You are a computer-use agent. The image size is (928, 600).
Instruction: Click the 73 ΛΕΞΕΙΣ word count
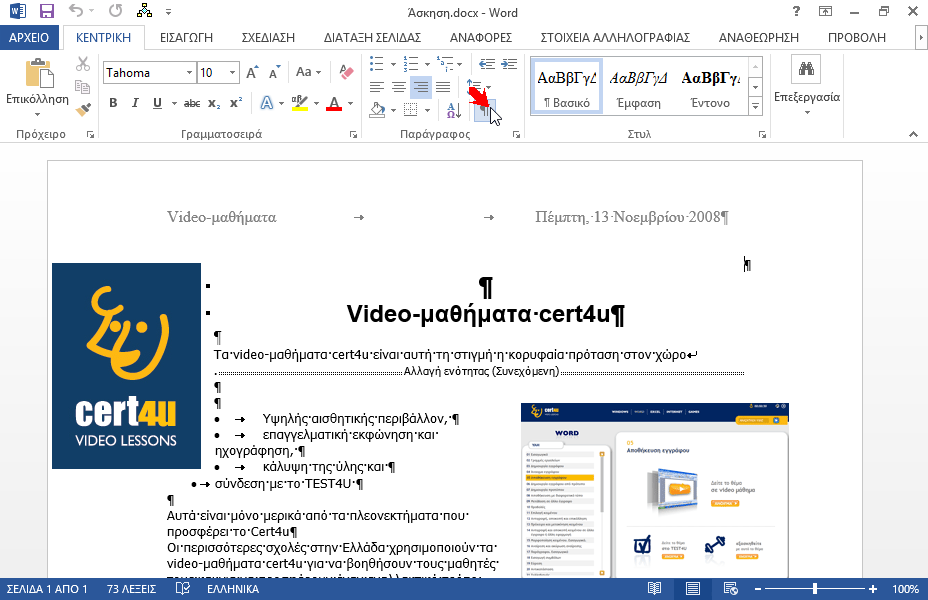131,589
